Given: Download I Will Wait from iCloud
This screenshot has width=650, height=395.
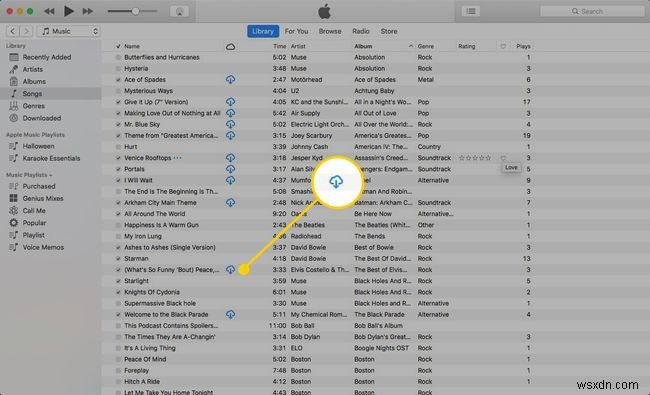Looking at the screenshot, I should tap(230, 180).
